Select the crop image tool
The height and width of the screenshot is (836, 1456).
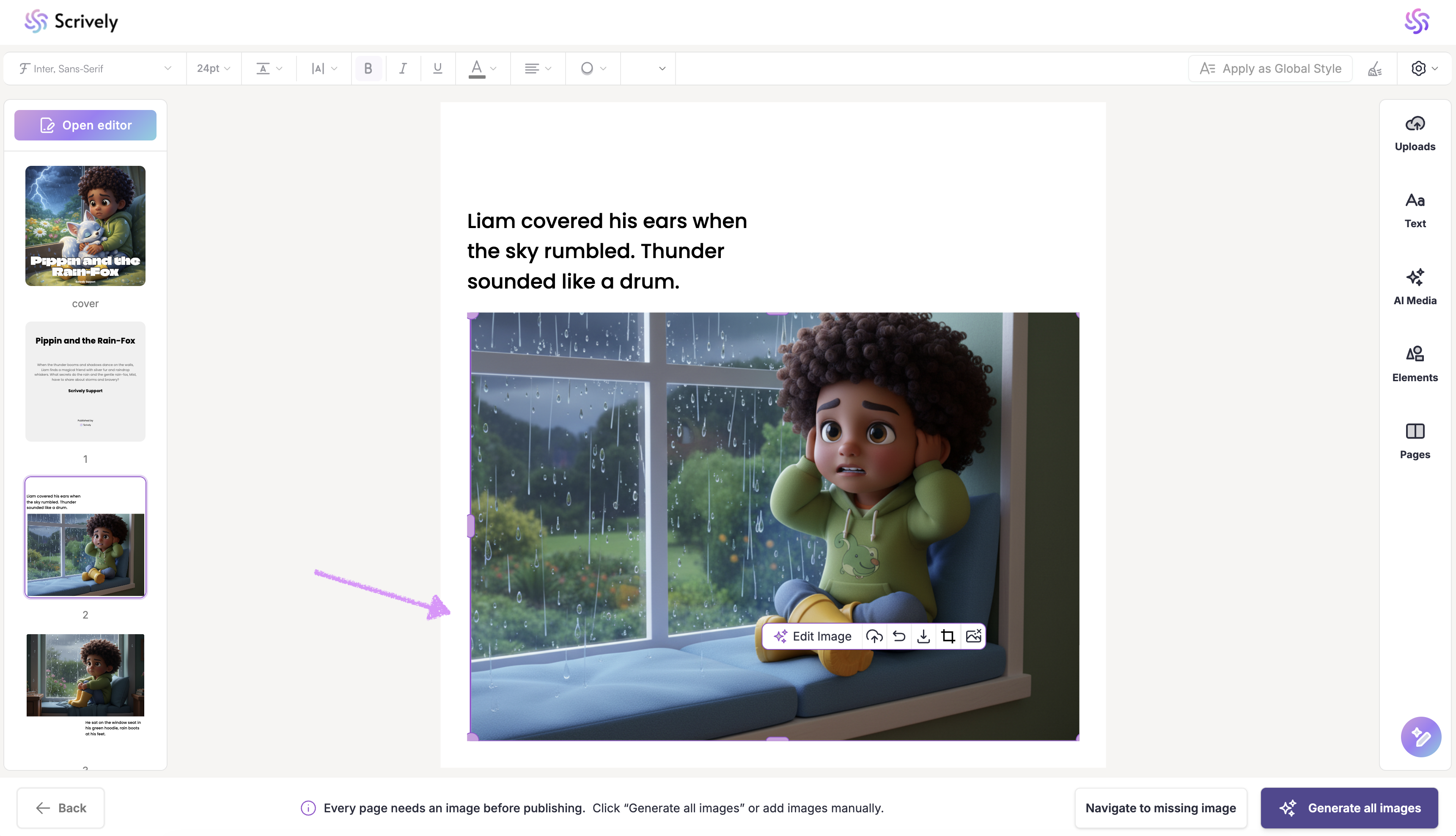point(948,636)
